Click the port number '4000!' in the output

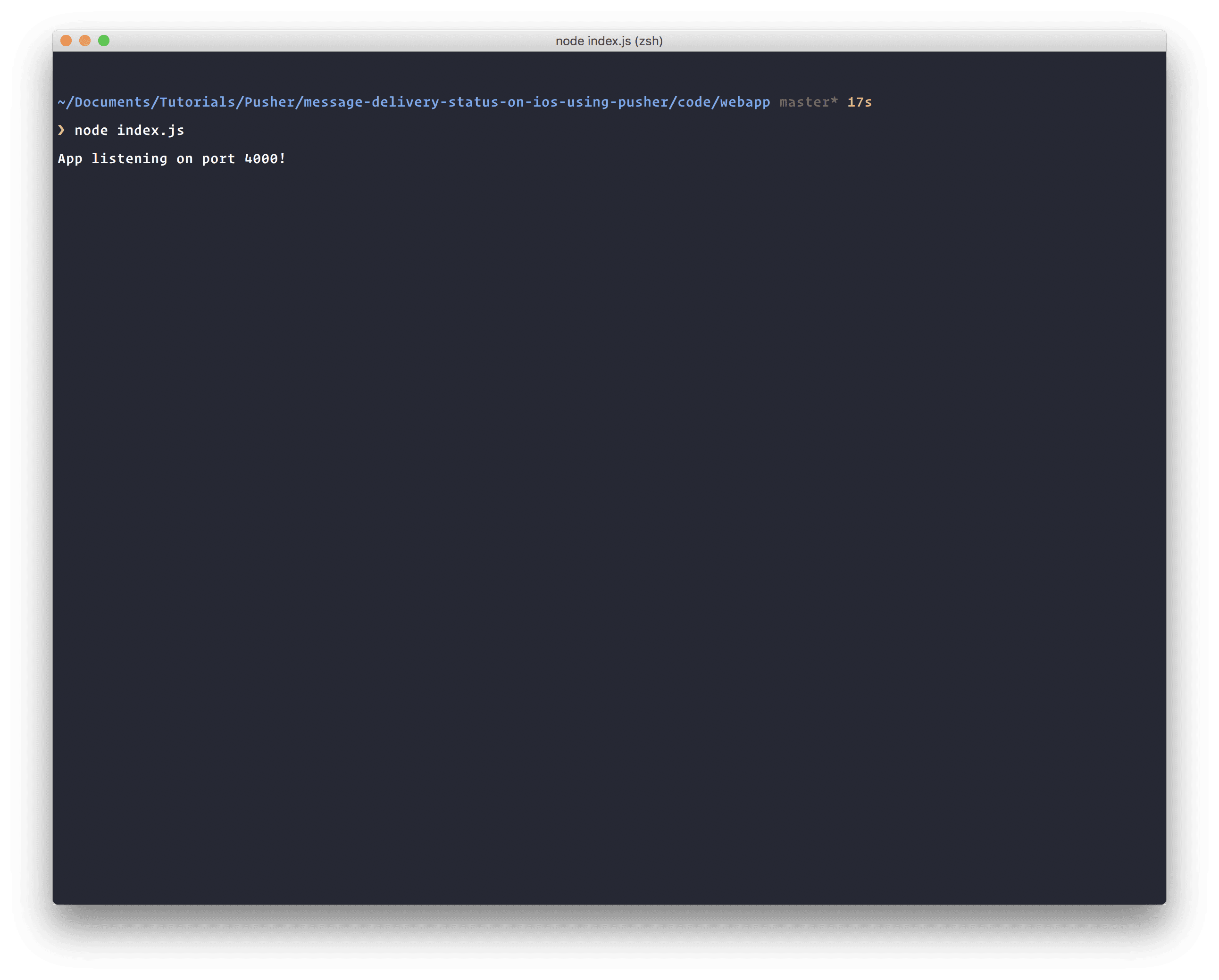(x=265, y=159)
